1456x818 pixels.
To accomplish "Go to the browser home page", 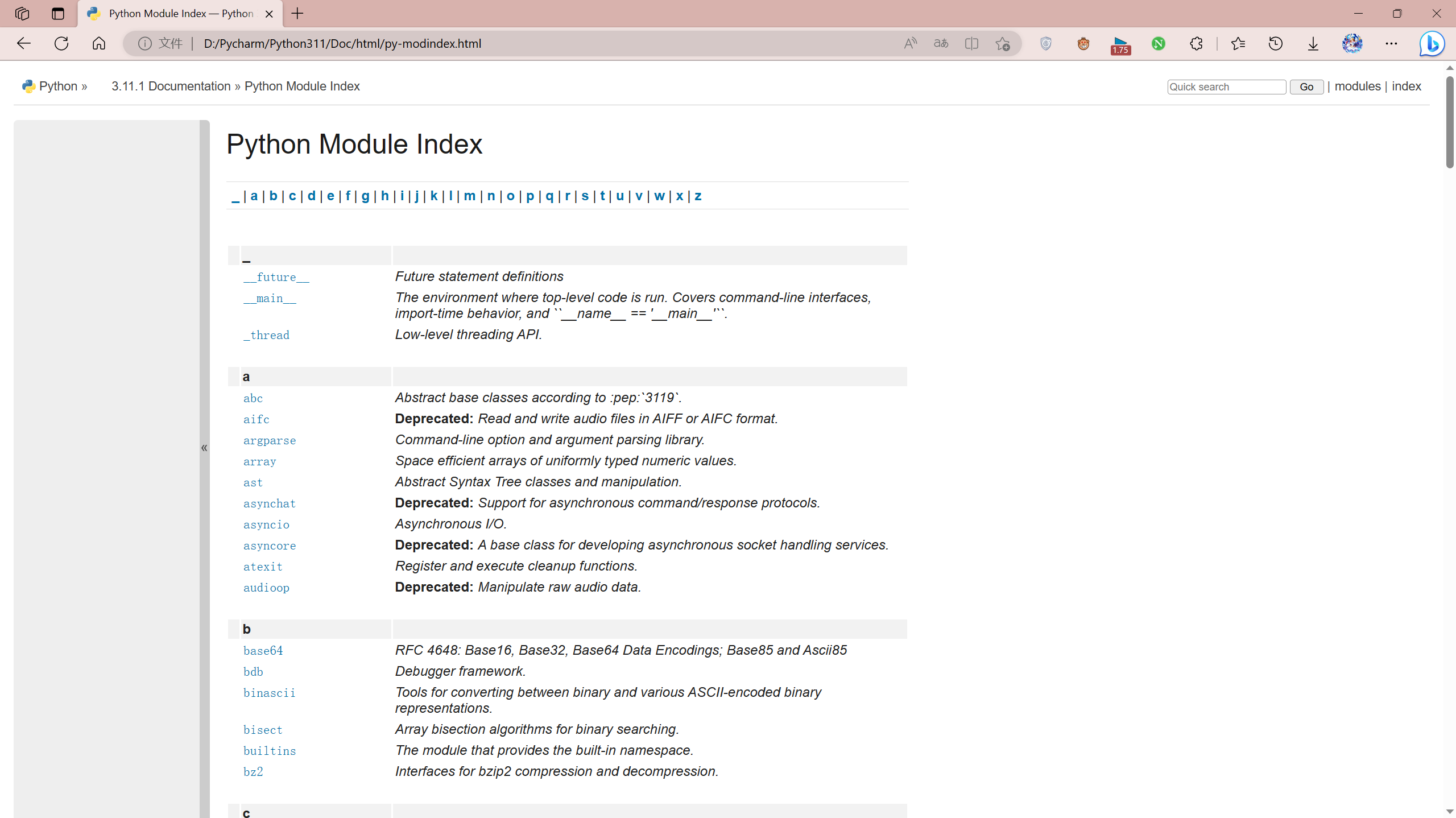I will [x=99, y=43].
